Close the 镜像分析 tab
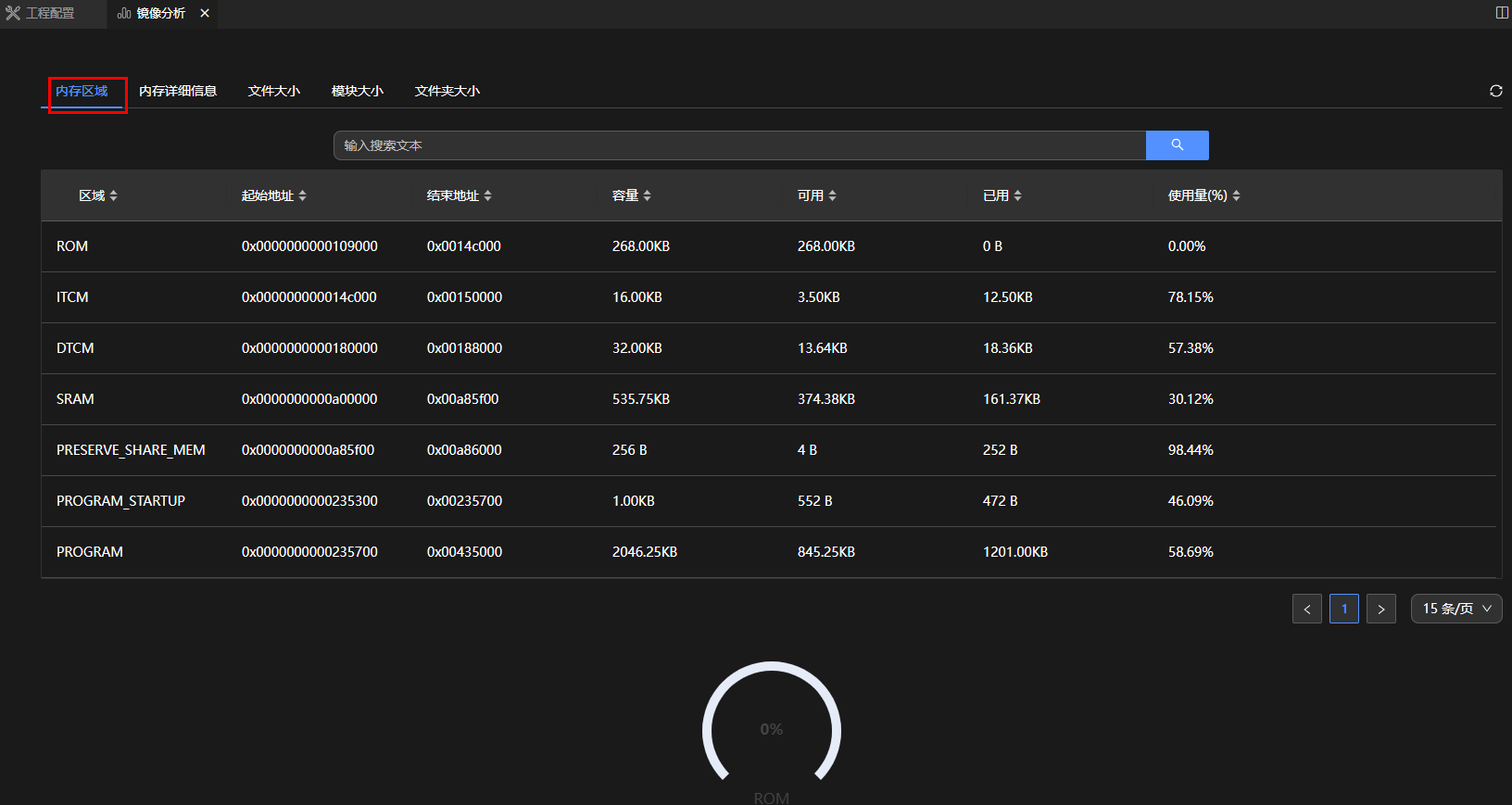The width and height of the screenshot is (1512, 805). tap(205, 13)
